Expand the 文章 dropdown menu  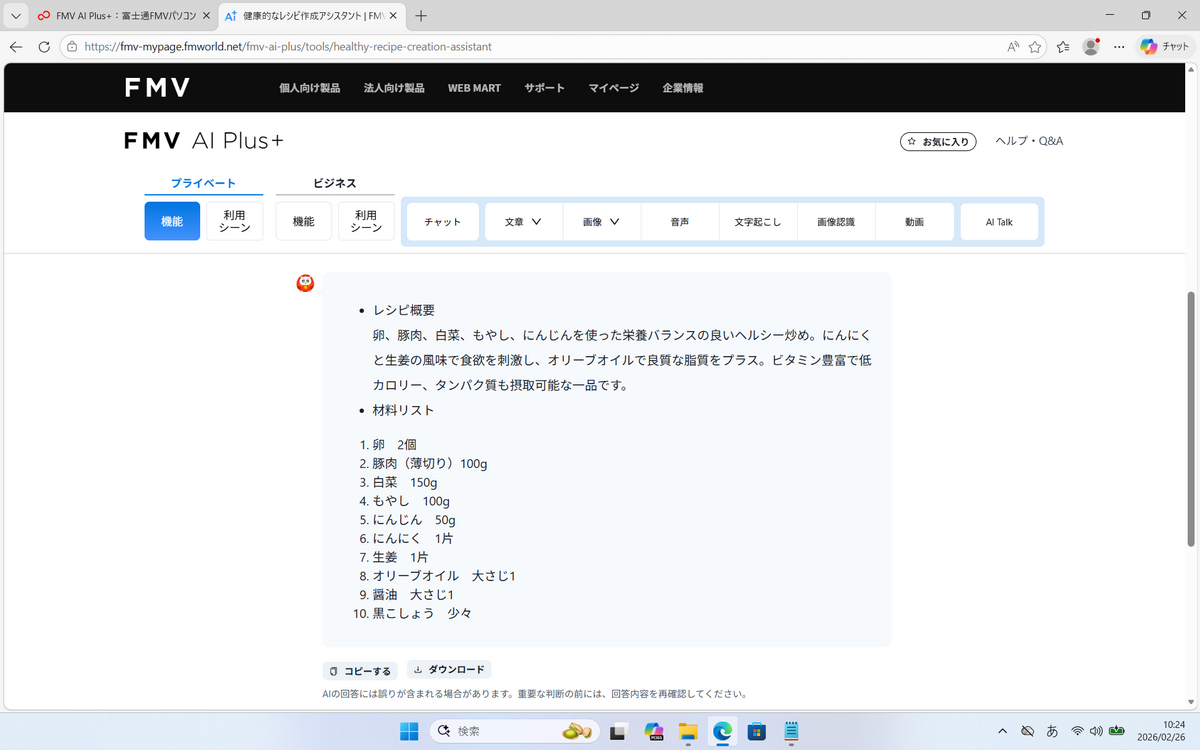pyautogui.click(x=523, y=222)
